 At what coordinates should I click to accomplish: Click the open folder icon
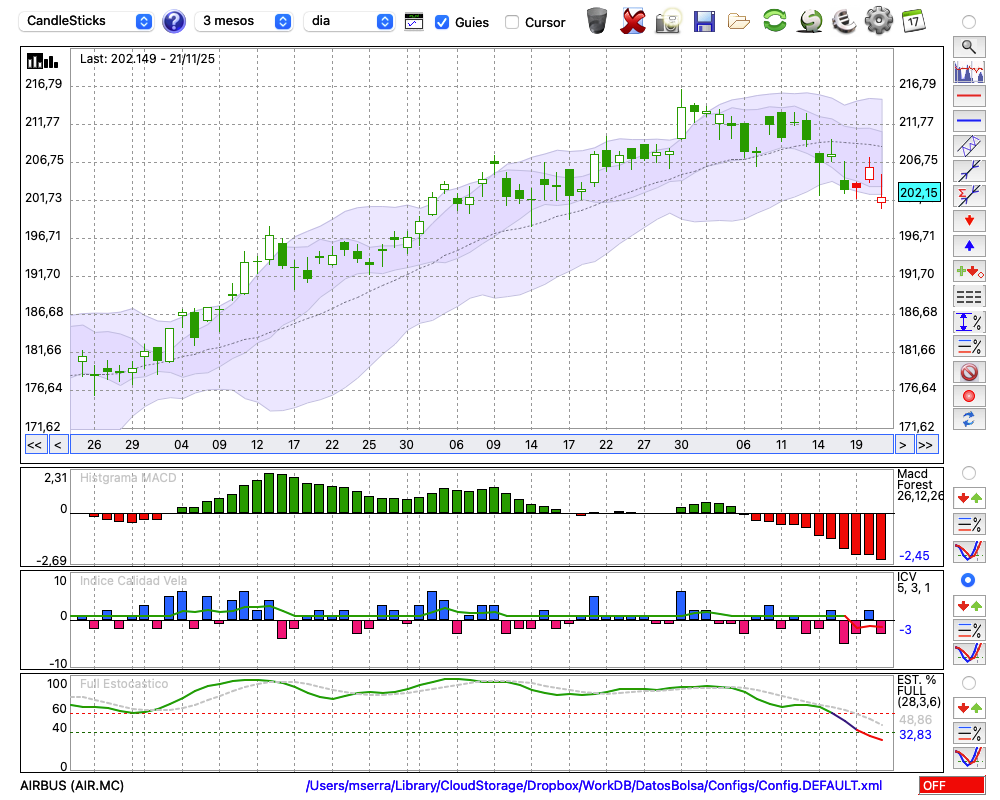(x=739, y=22)
